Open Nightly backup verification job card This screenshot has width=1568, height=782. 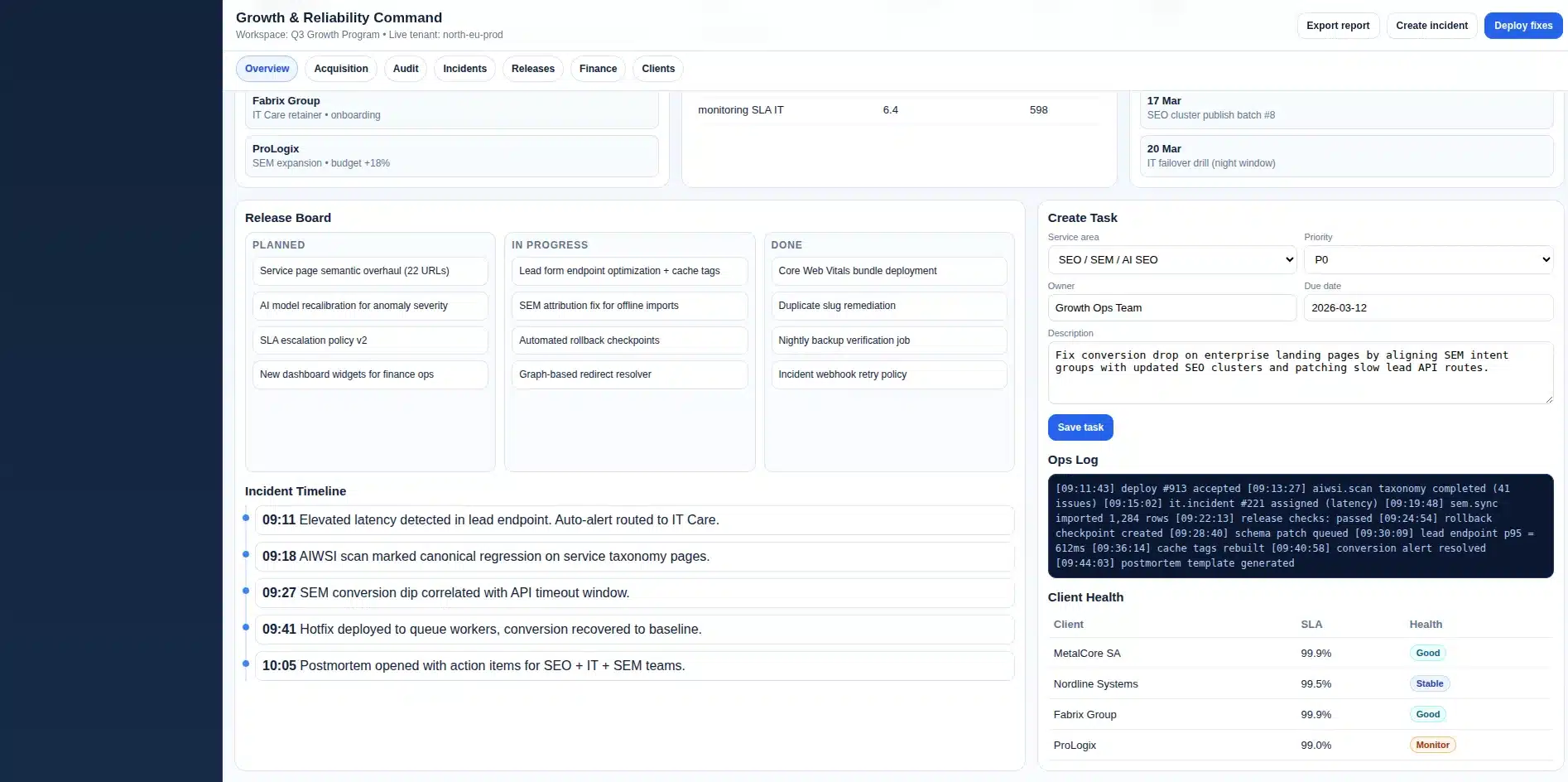pyautogui.click(x=889, y=340)
